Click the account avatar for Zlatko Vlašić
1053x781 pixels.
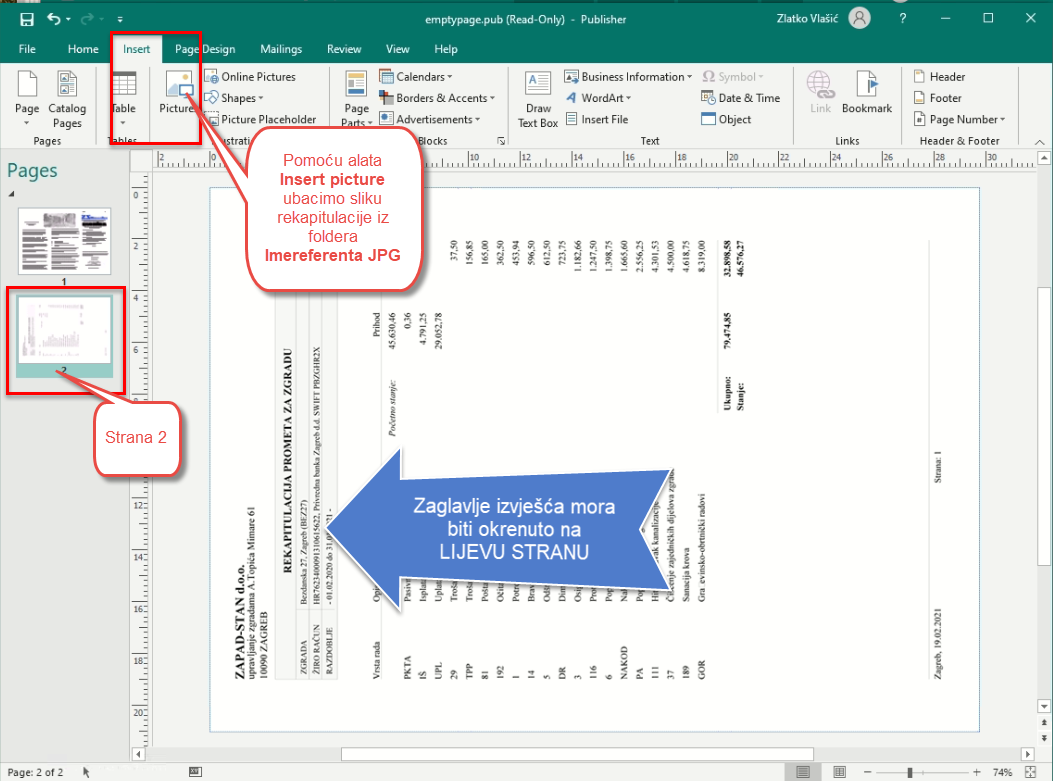(x=859, y=18)
